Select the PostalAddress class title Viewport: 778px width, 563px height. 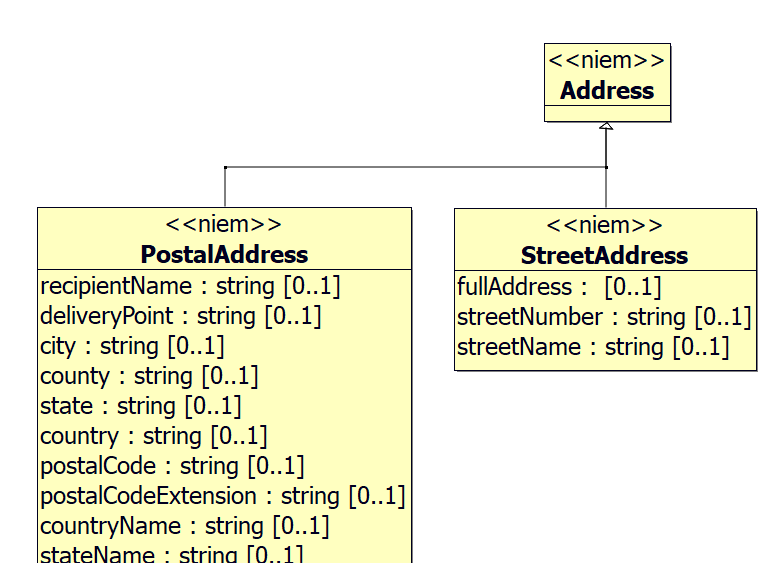(224, 254)
